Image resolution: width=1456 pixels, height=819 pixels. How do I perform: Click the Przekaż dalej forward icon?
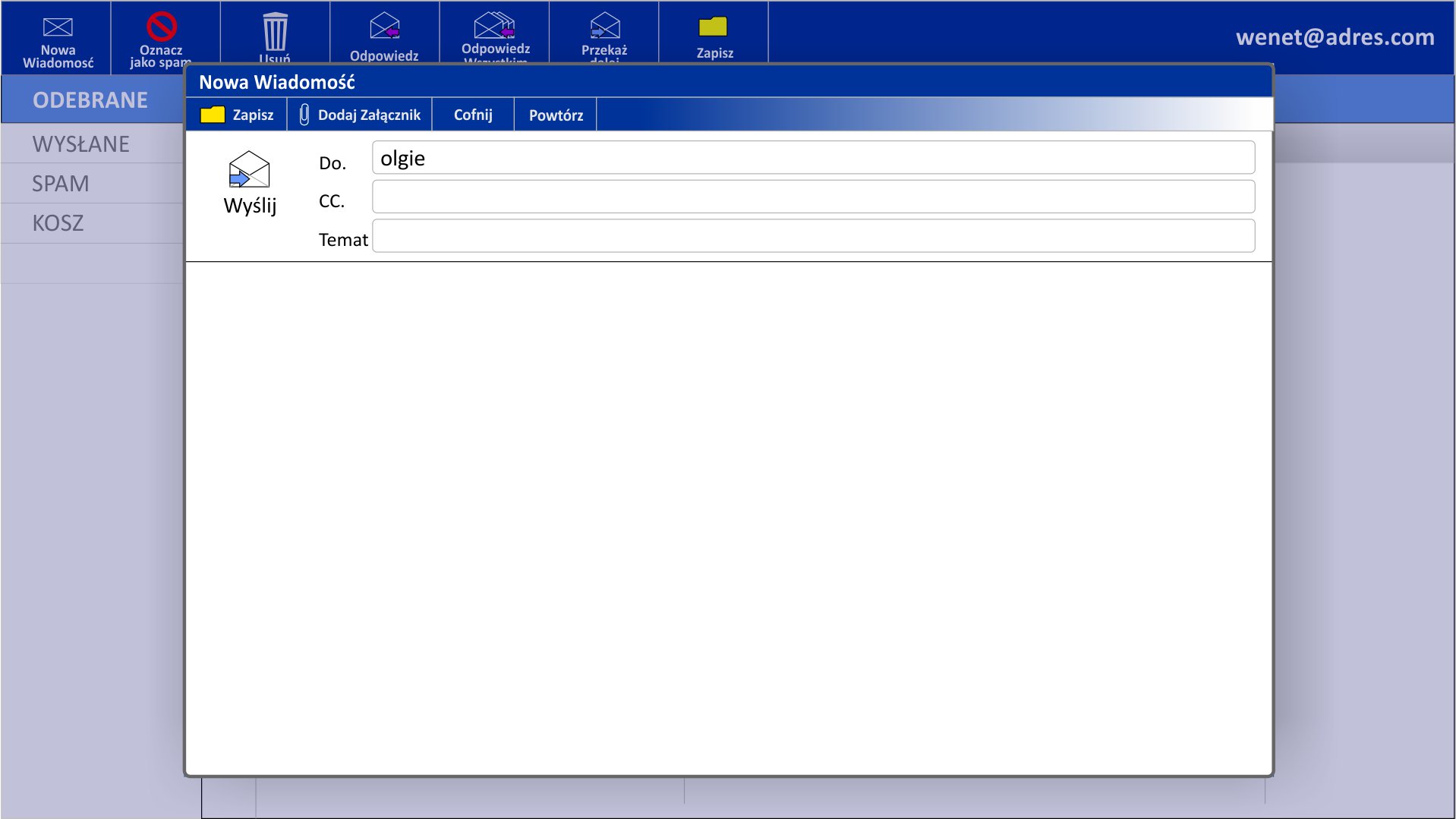click(605, 26)
